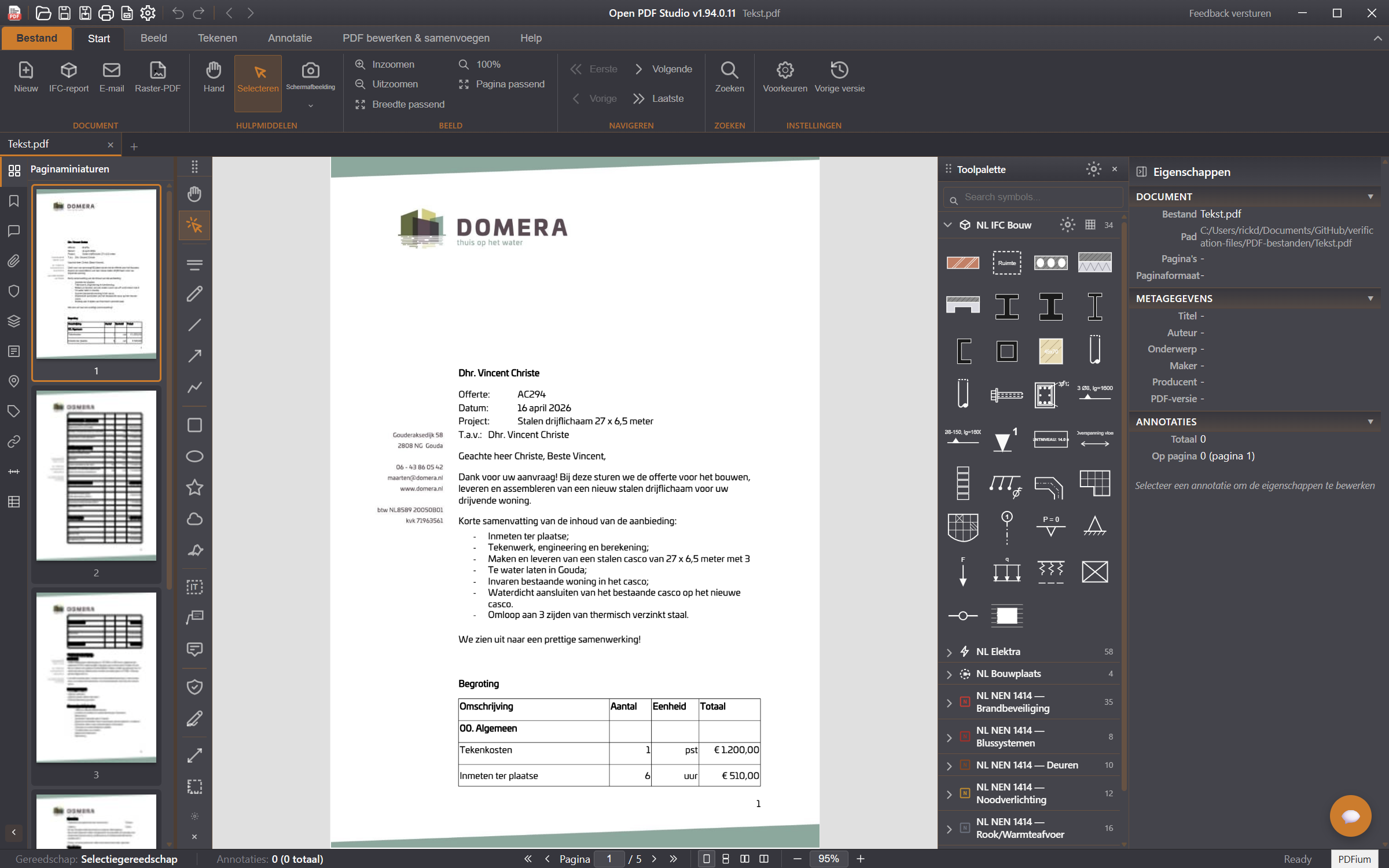Open the Schermafbeelding dropdown arrow
1389x868 pixels.
coord(311,105)
